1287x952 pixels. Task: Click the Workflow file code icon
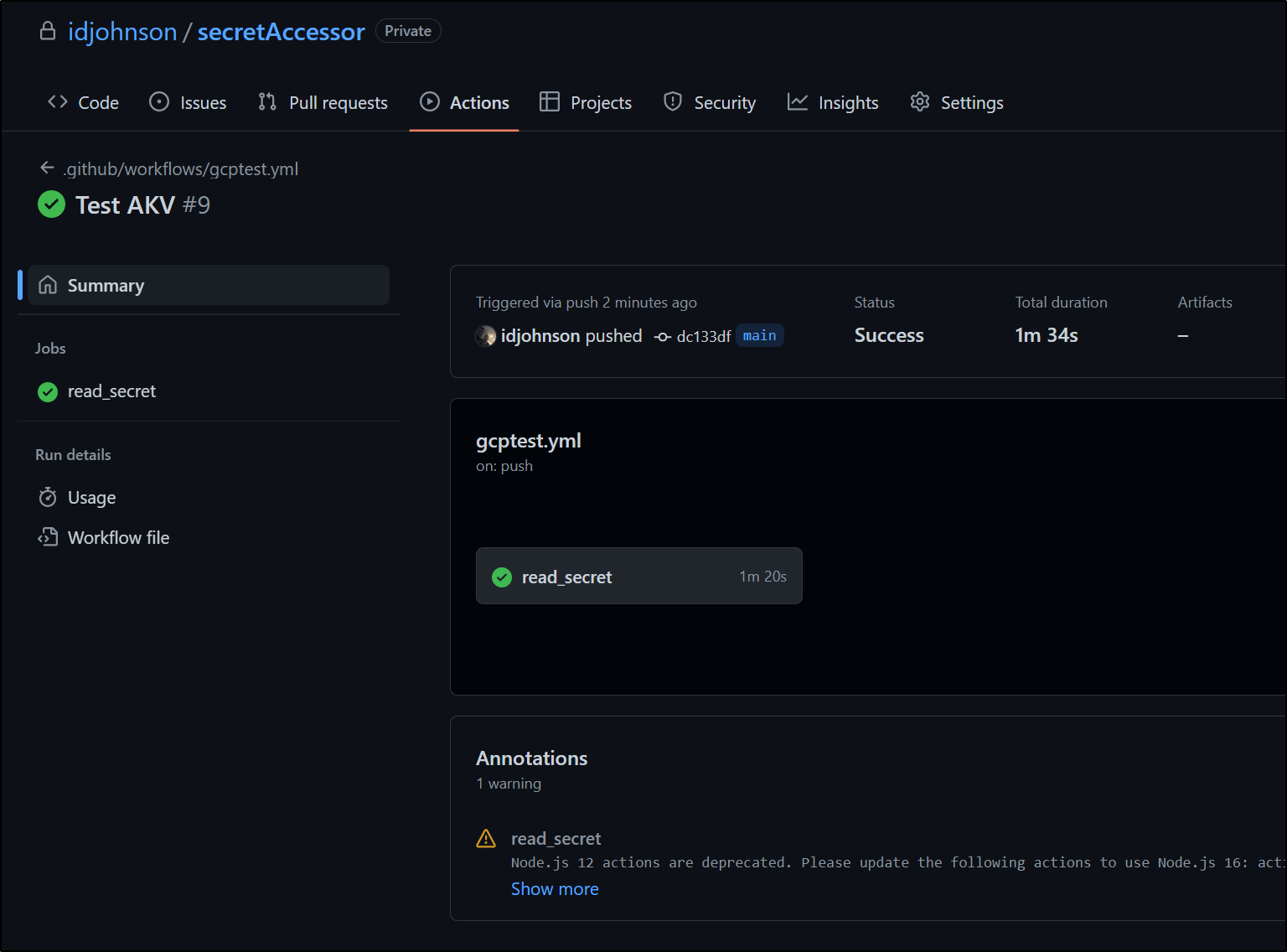[x=48, y=537]
